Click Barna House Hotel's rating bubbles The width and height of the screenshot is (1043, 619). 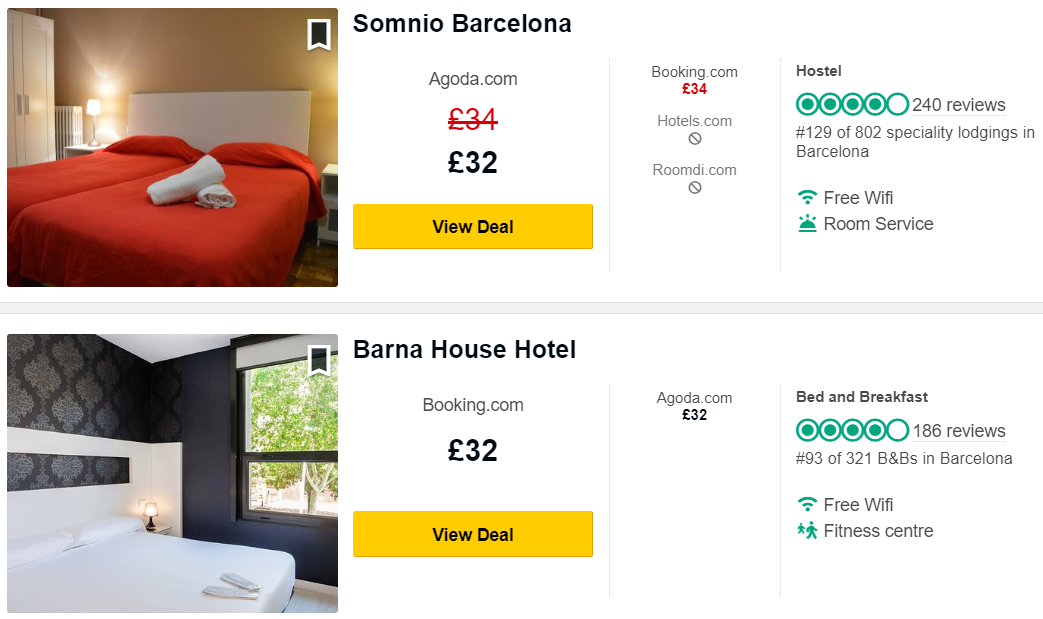click(x=851, y=431)
